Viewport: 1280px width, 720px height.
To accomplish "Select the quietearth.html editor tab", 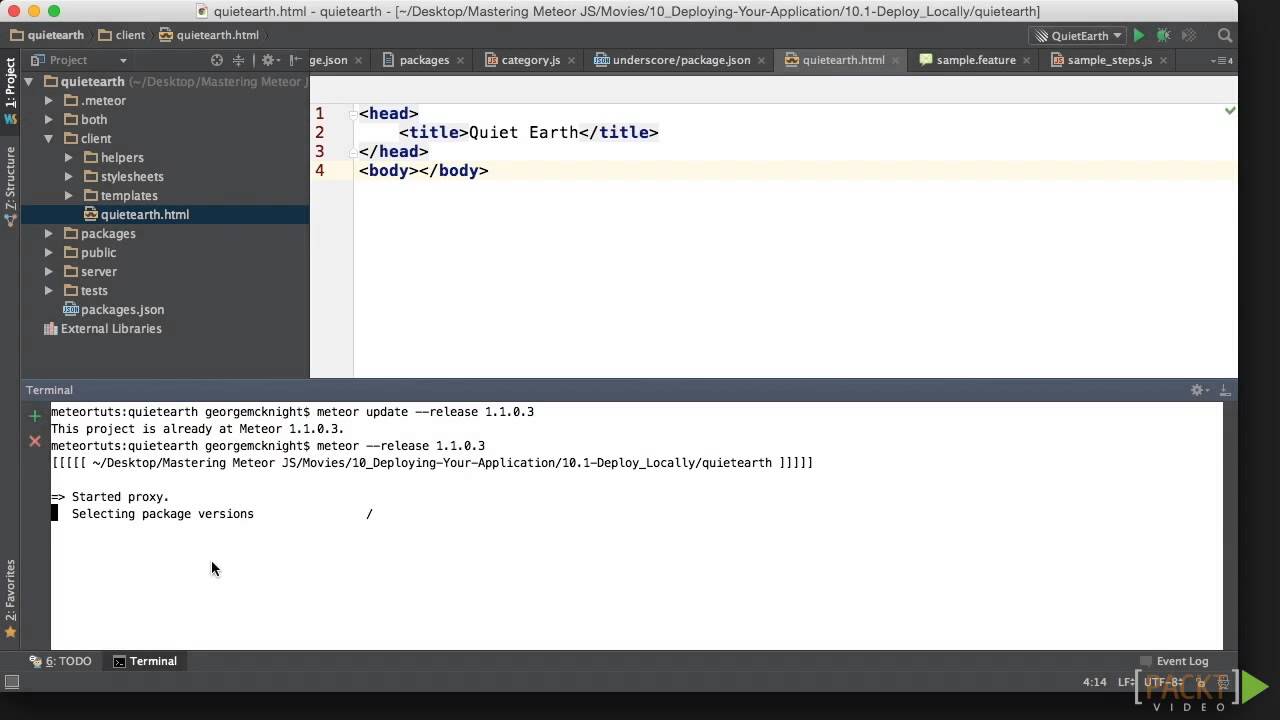I will (843, 60).
